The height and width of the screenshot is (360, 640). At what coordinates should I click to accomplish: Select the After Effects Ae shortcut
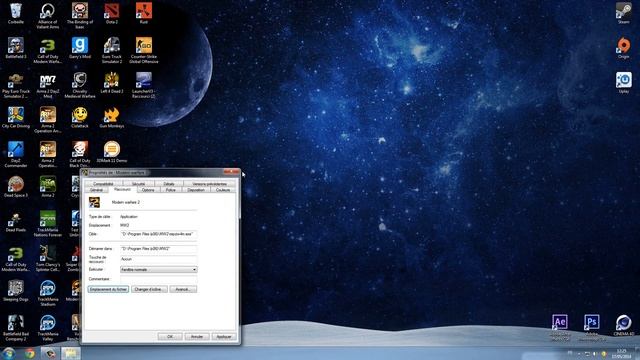[560, 327]
